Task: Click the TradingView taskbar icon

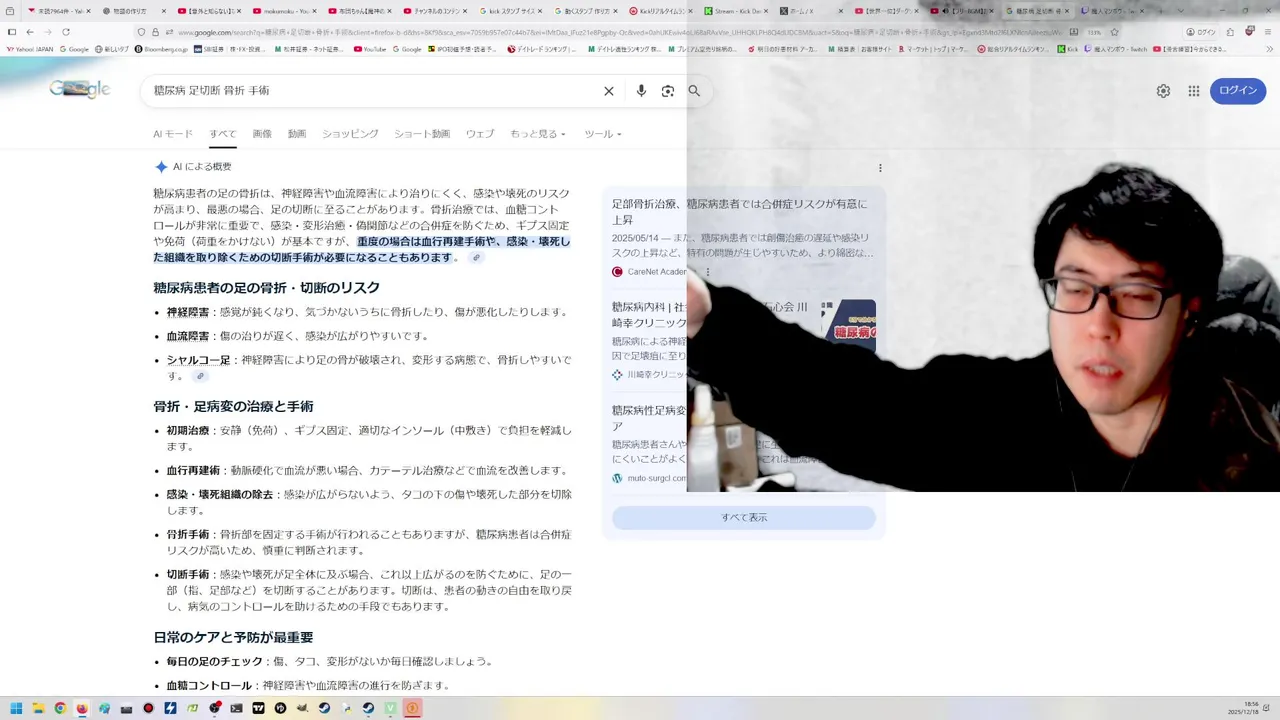Action: [x=258, y=708]
